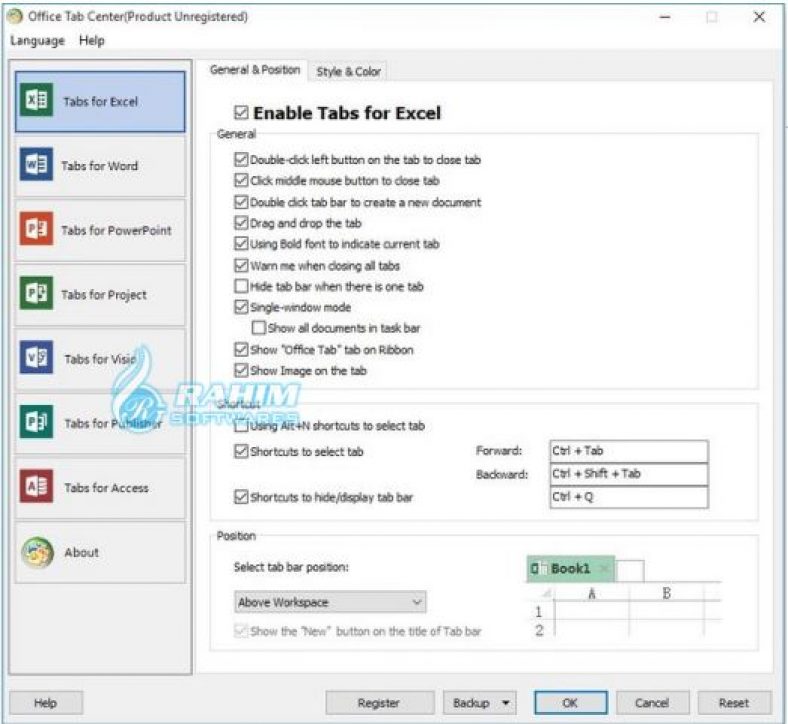Toggle Single-window mode checkbox

pos(241,307)
